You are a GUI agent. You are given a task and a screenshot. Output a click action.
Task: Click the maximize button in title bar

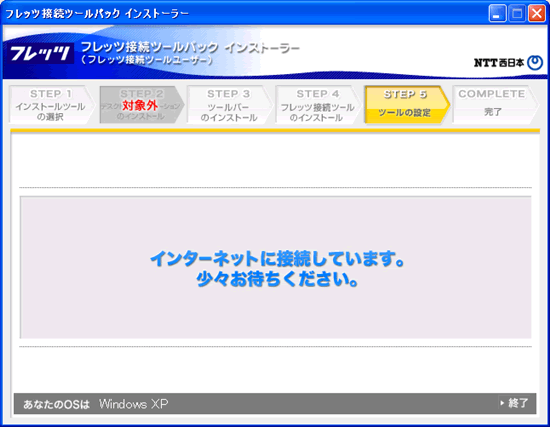[x=517, y=14]
